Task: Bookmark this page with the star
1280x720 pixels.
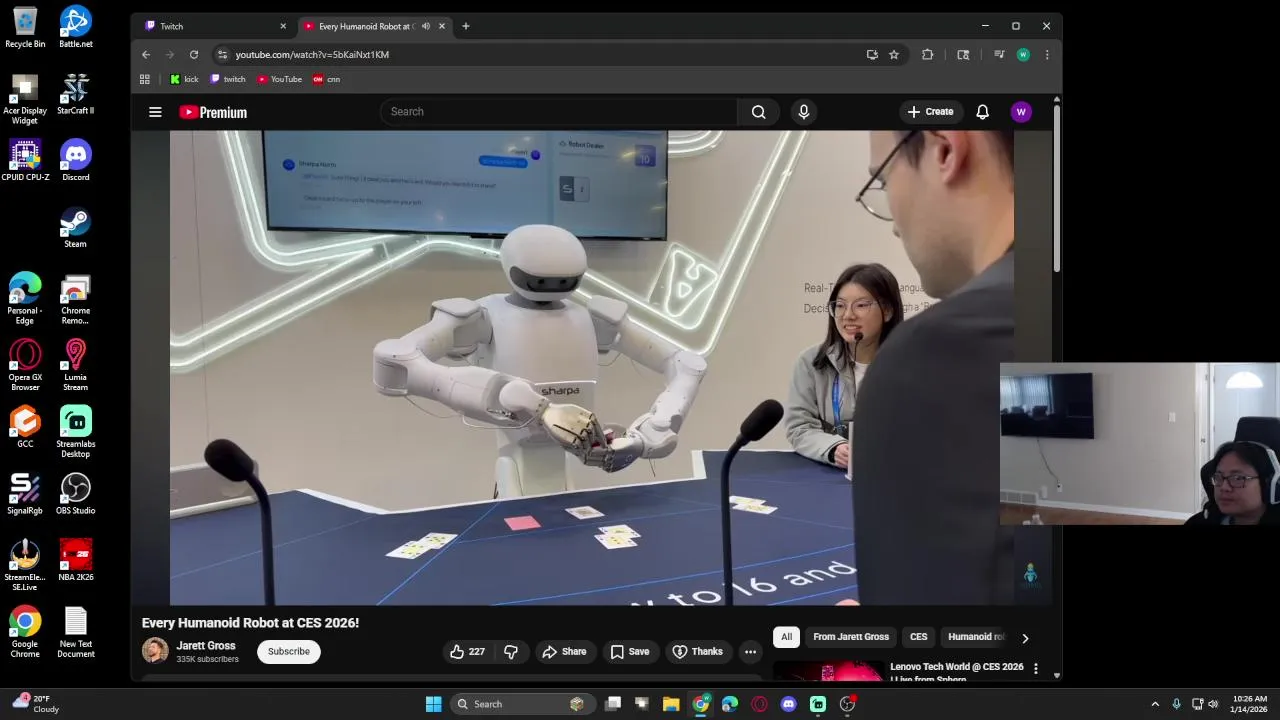Action: (894, 55)
